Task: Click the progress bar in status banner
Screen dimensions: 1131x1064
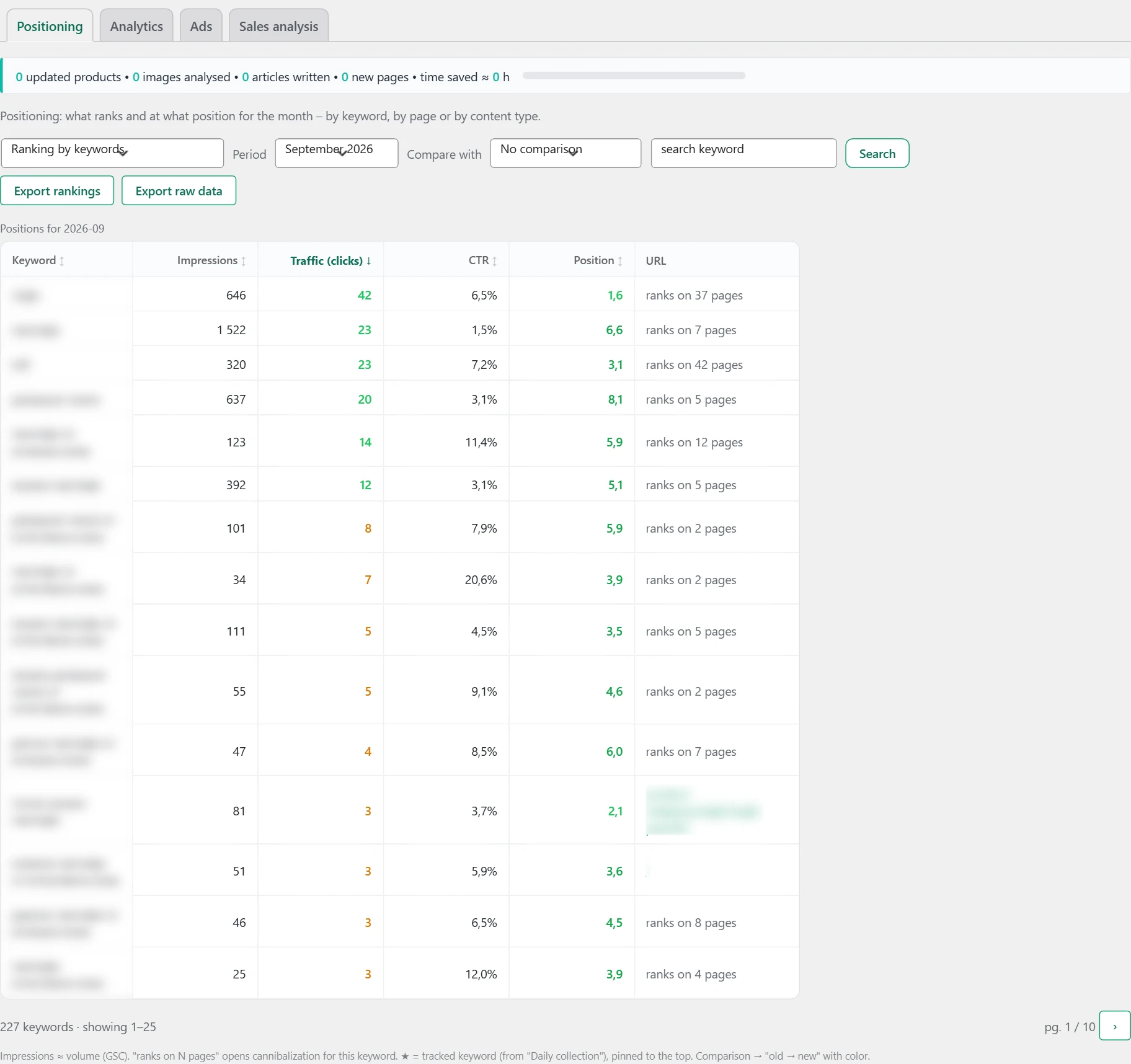Action: tap(634, 76)
